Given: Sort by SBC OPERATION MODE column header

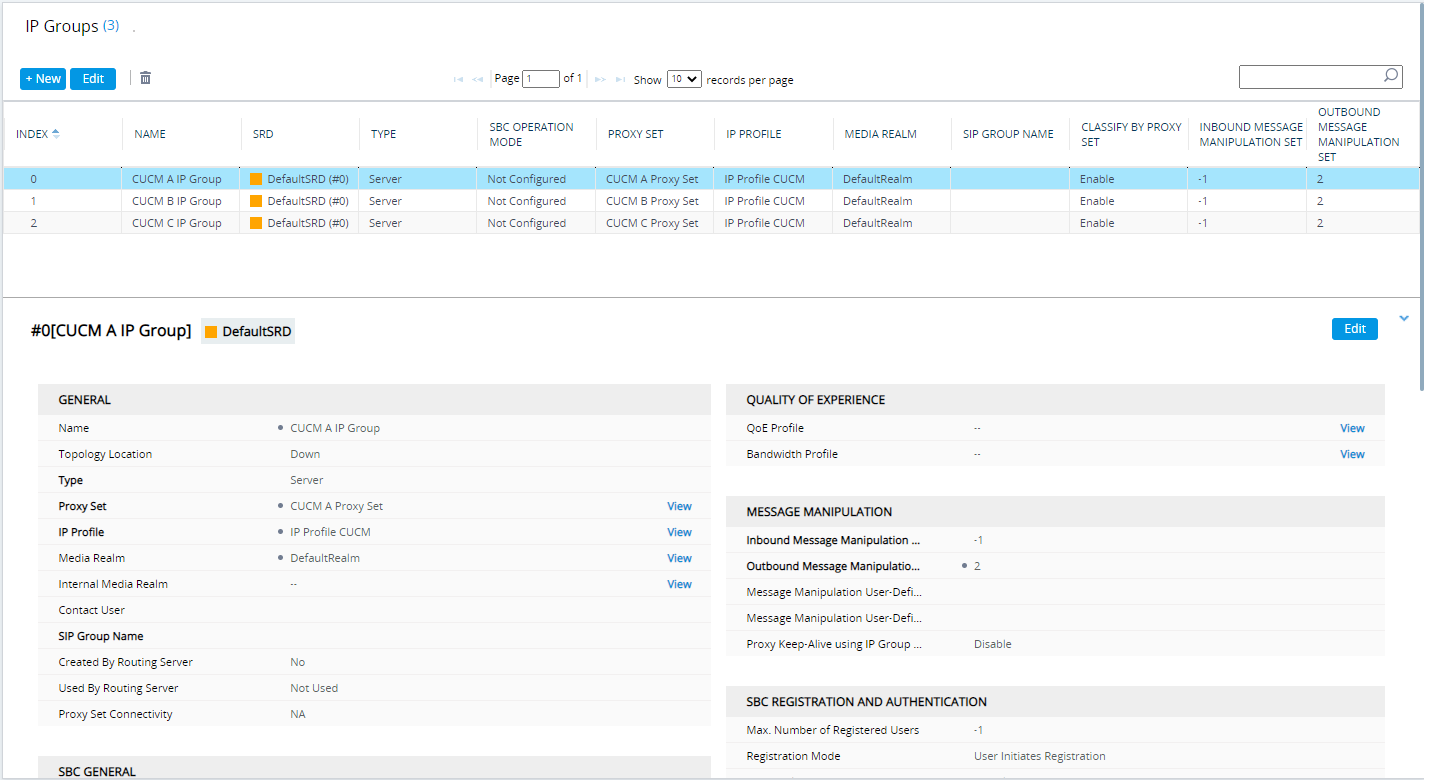Looking at the screenshot, I should 531,134.
